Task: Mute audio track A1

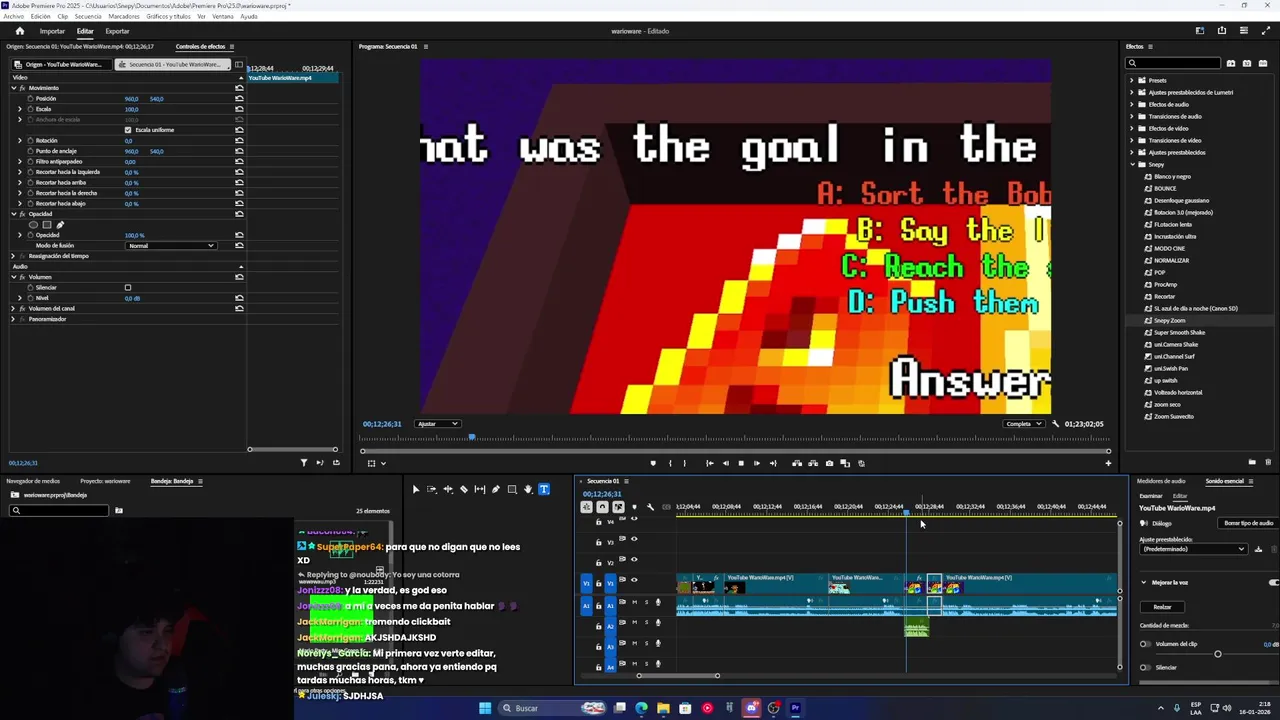Action: point(634,602)
